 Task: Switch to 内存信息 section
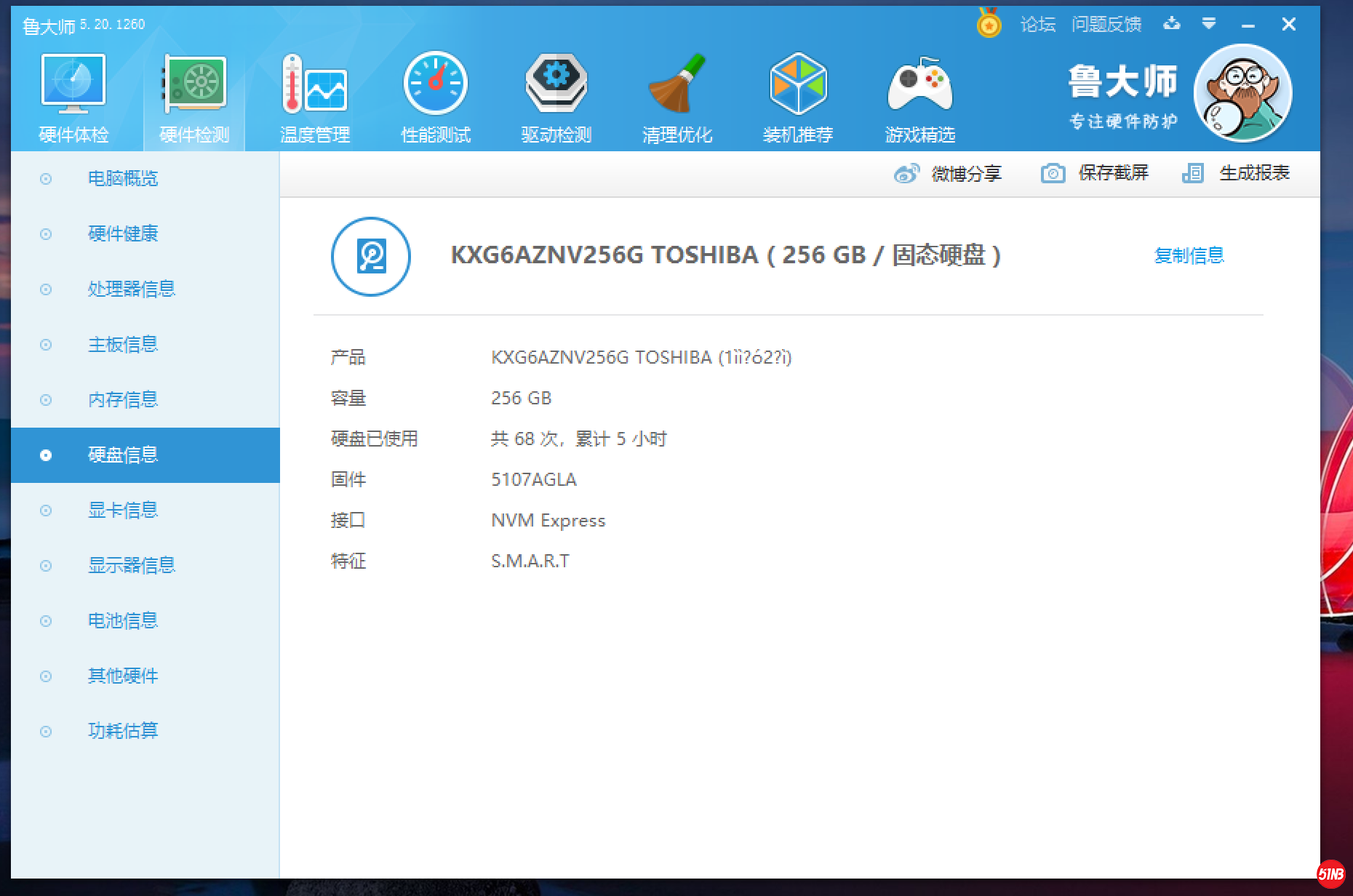(x=123, y=399)
